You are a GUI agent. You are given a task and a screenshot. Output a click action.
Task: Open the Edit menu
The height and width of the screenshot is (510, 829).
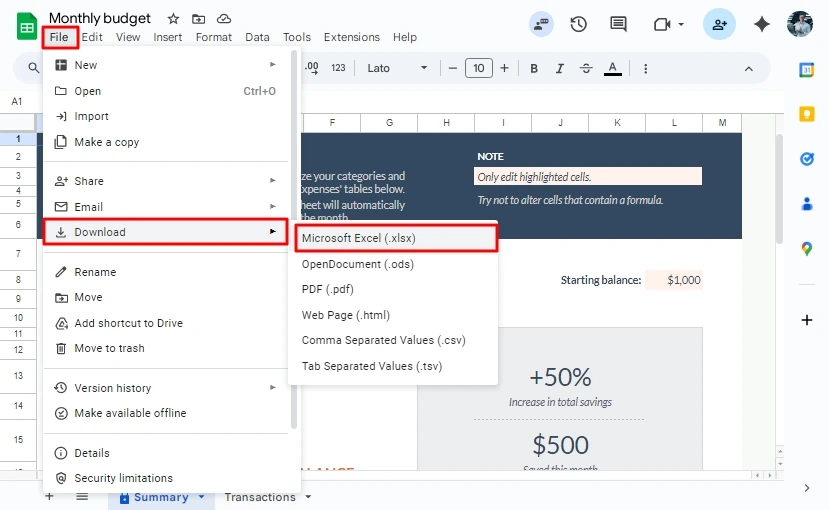tap(92, 37)
